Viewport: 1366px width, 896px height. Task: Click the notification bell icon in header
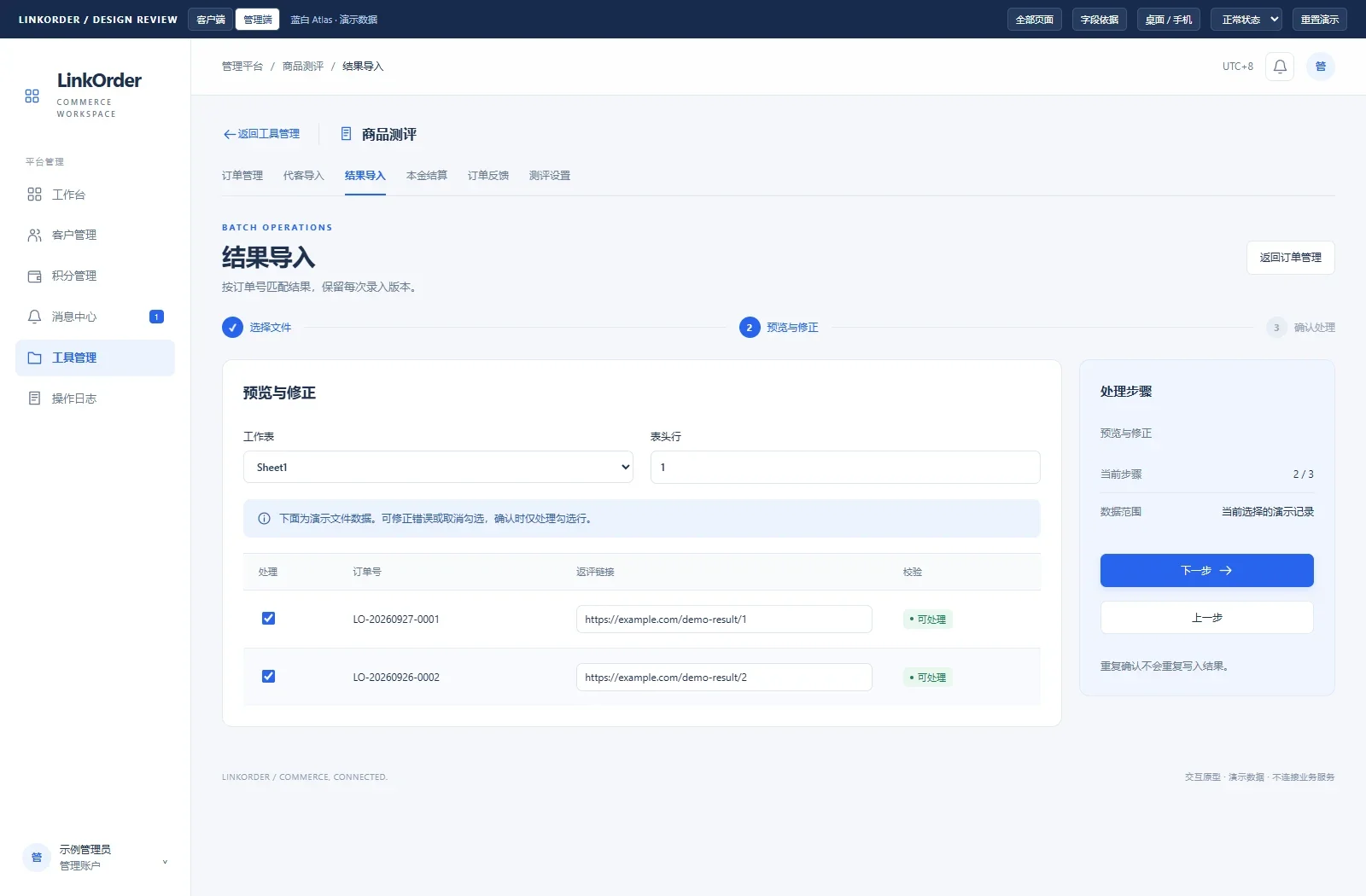1280,67
